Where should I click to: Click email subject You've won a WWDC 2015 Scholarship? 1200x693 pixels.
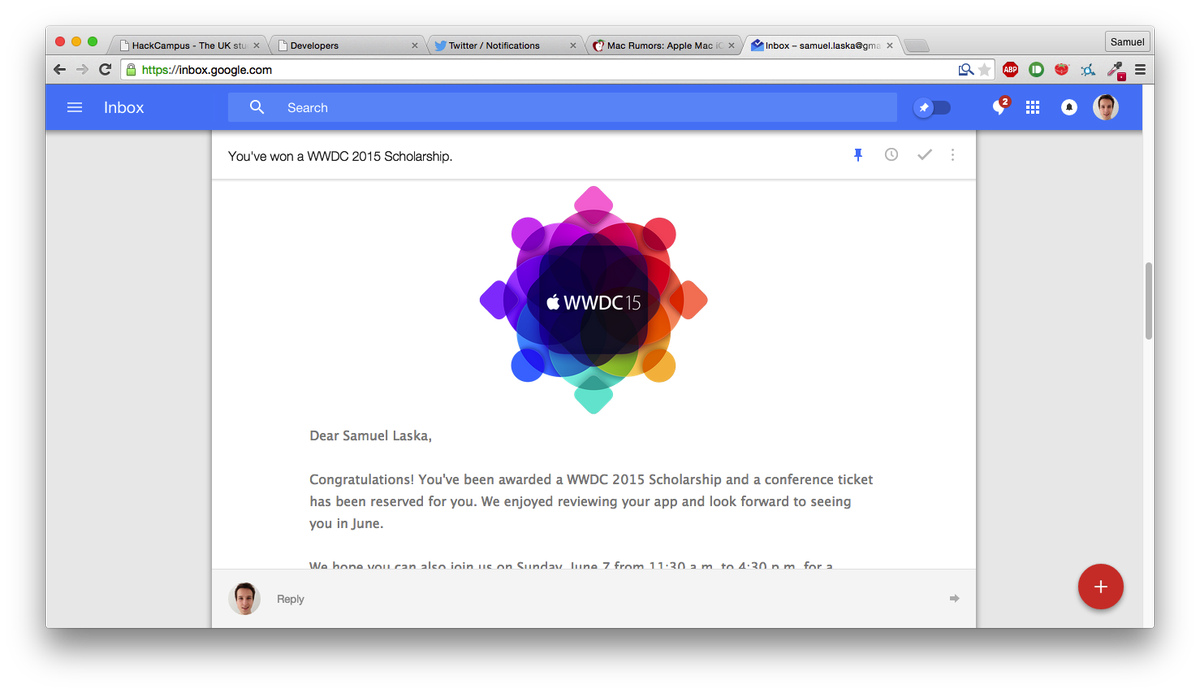click(340, 156)
